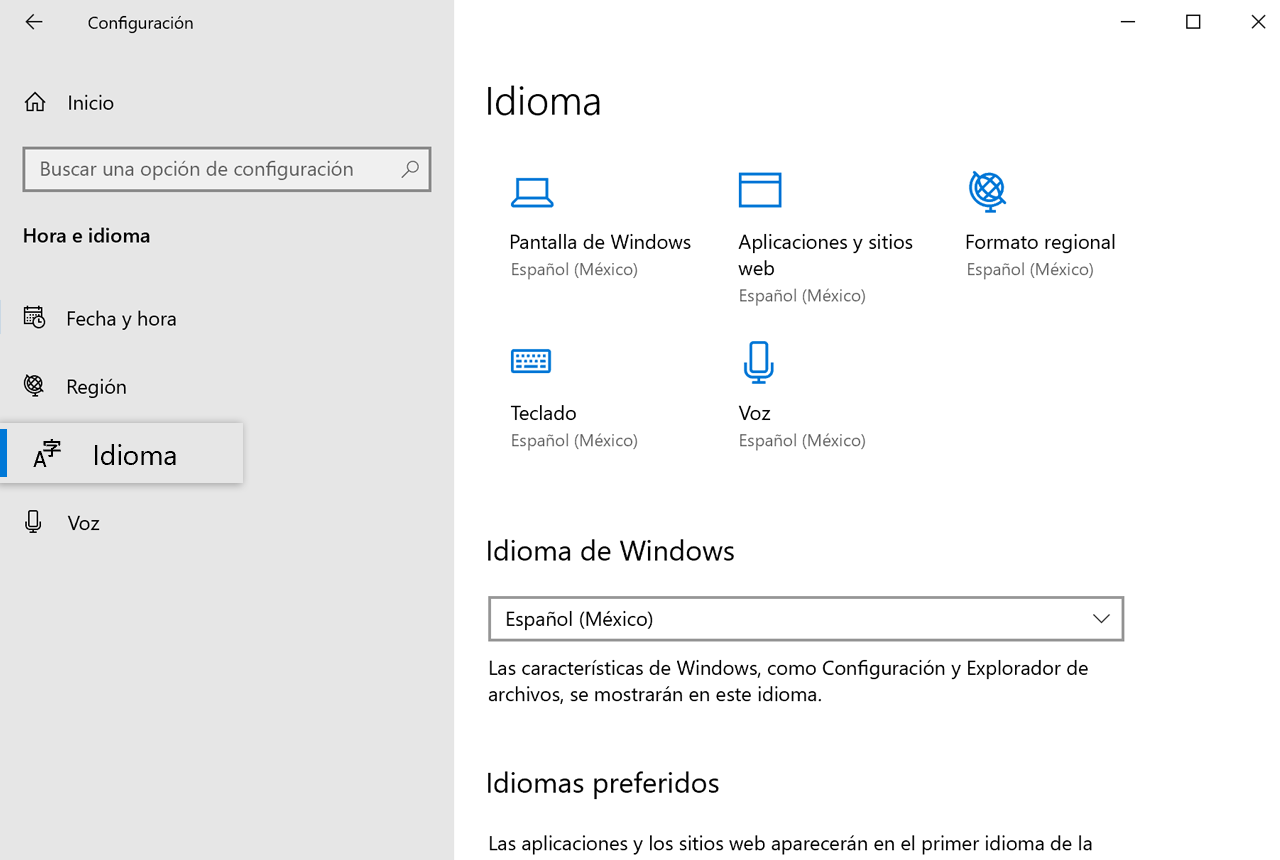The image size is (1280, 860).
Task: Select Idioma in the sidebar
Action: (x=121, y=454)
